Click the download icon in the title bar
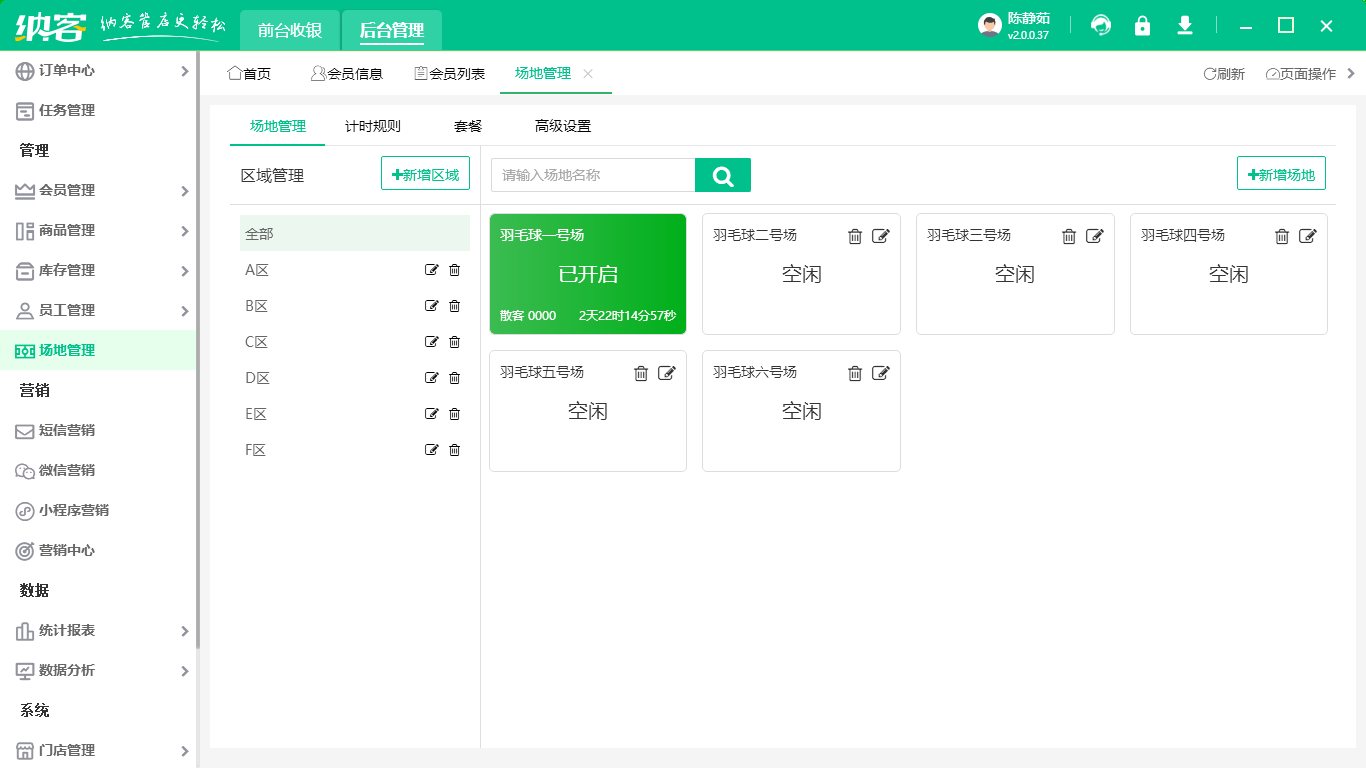This screenshot has height=768, width=1366. click(1184, 25)
